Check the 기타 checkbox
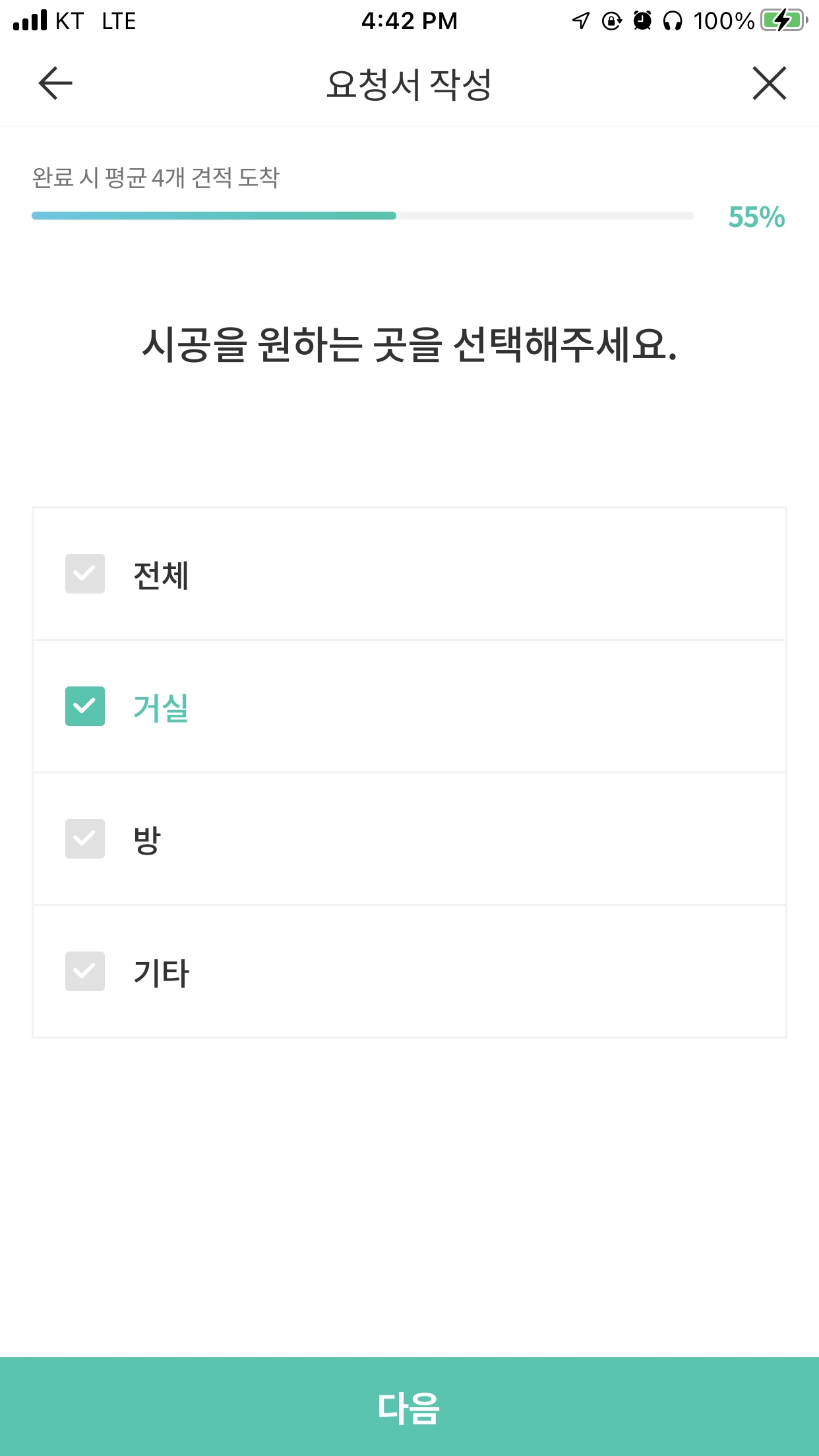Screen dimensions: 819x1456 (x=85, y=971)
